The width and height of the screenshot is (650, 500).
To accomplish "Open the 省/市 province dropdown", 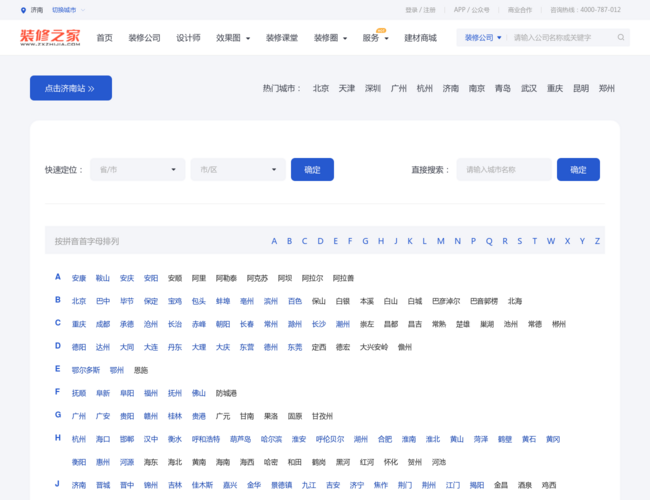I will coord(137,170).
